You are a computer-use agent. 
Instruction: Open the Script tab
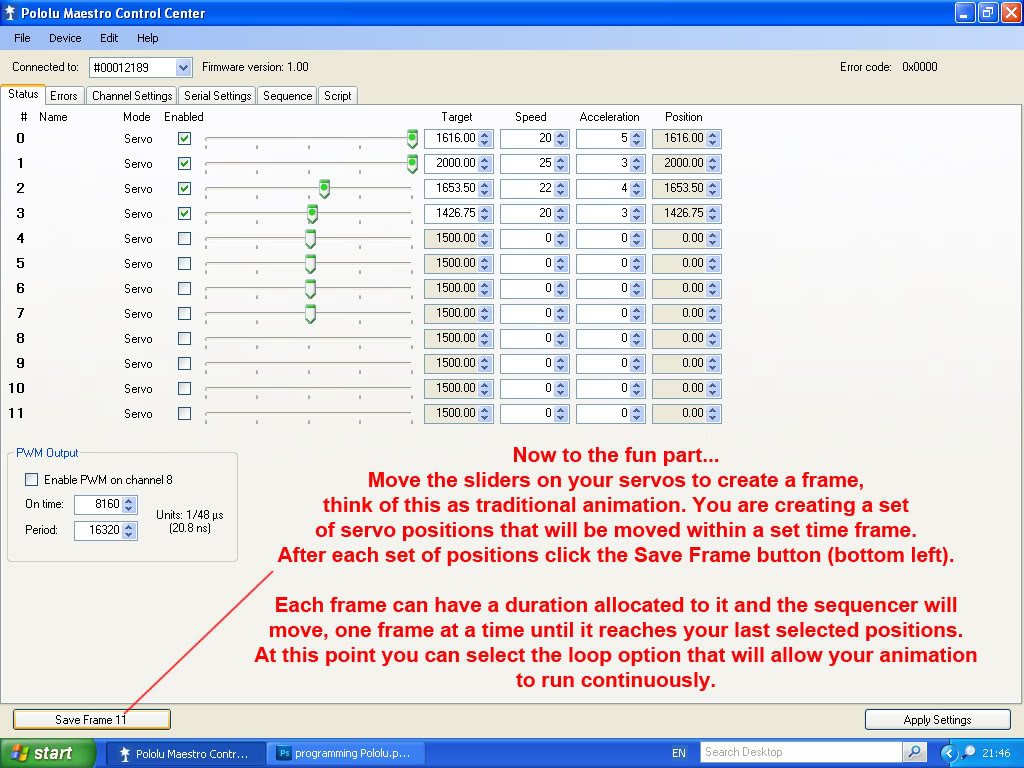point(338,96)
